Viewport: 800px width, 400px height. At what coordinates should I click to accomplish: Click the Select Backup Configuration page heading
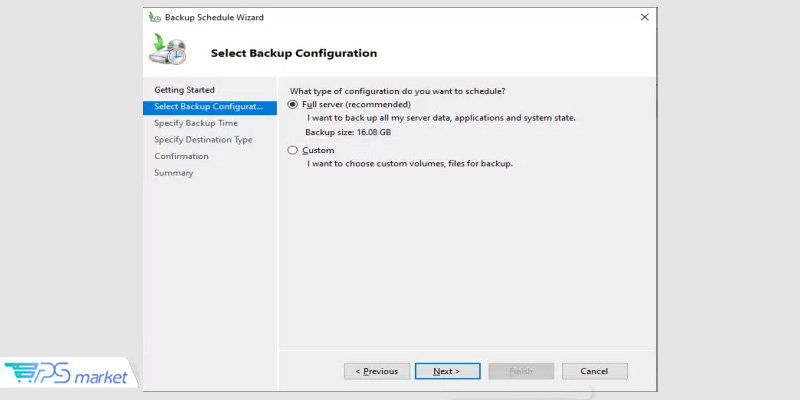(x=293, y=53)
